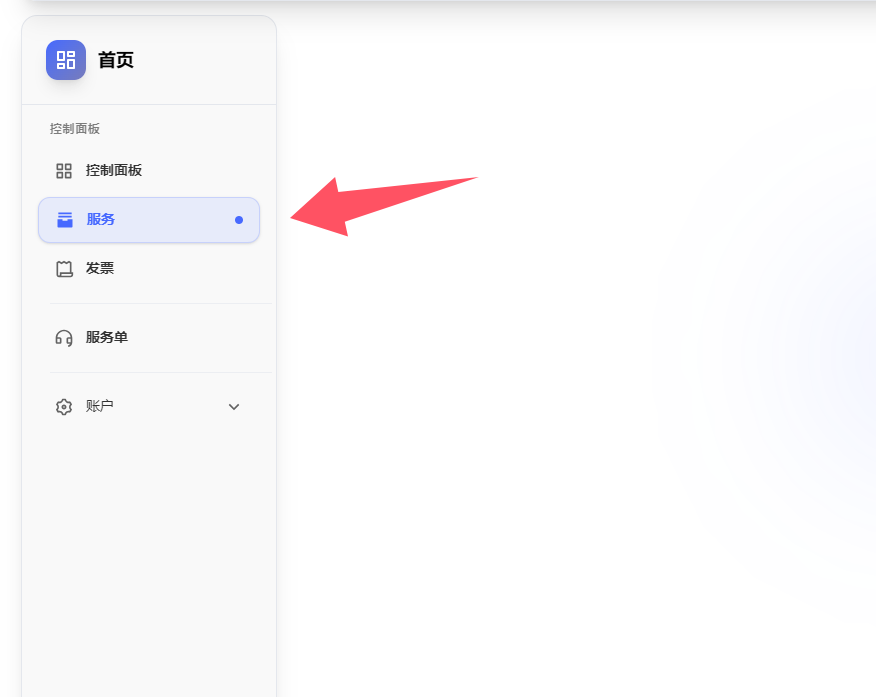The height and width of the screenshot is (697, 876).
Task: Click the 账户 gear icon
Action: (x=64, y=407)
